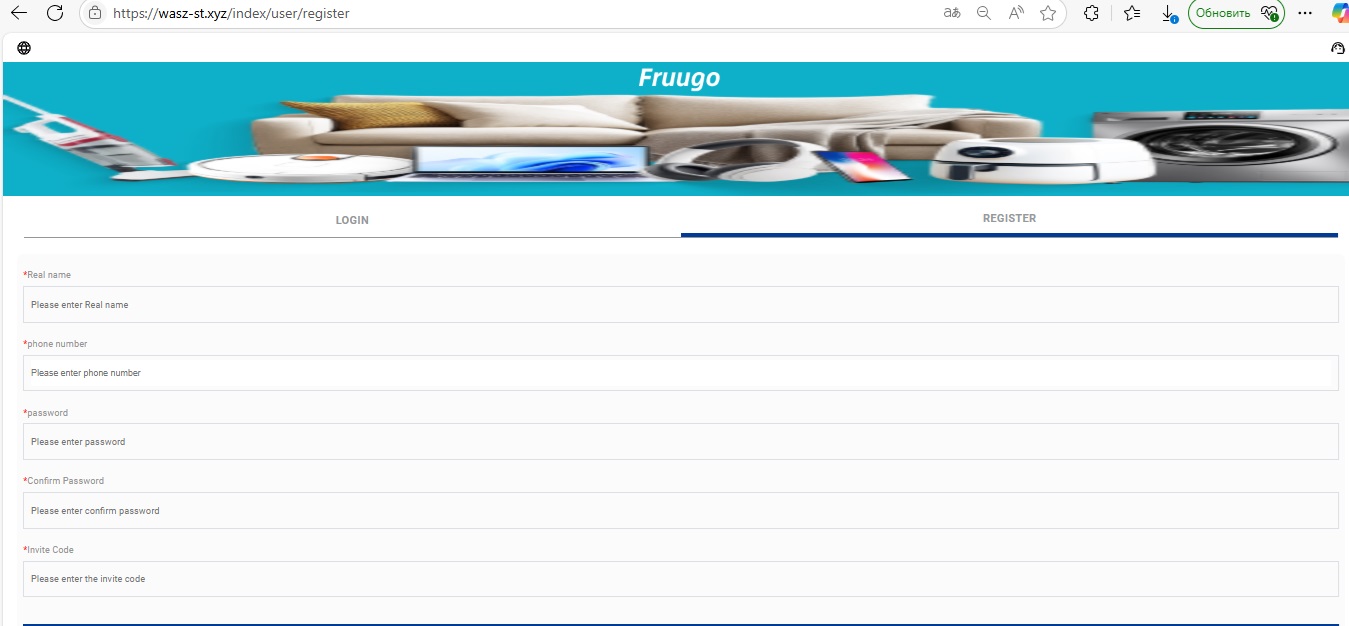The width and height of the screenshot is (1349, 626).
Task: Click the 'Real name' field label
Action: (x=47, y=275)
